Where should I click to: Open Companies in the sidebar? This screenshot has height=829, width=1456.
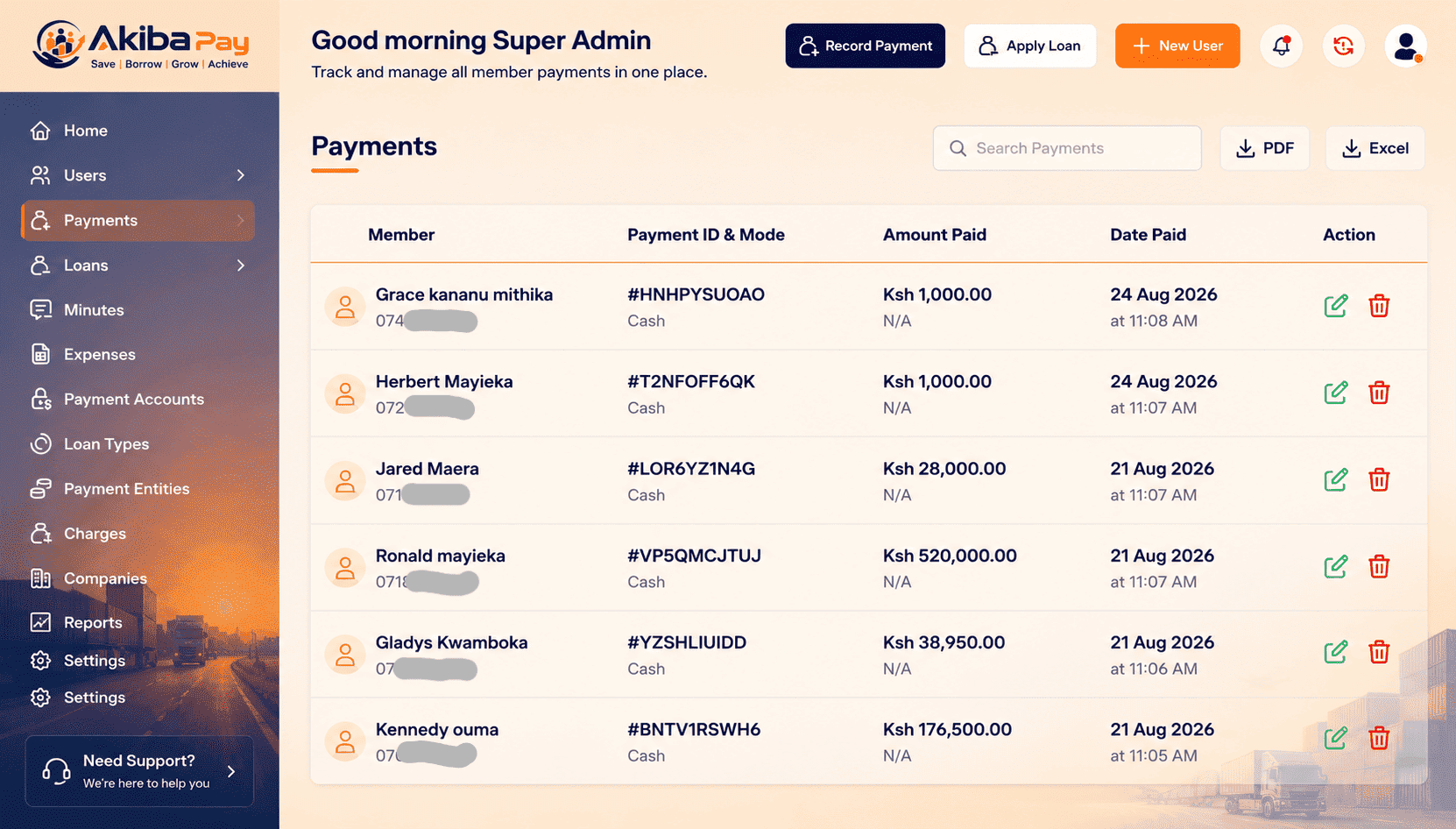(88, 577)
